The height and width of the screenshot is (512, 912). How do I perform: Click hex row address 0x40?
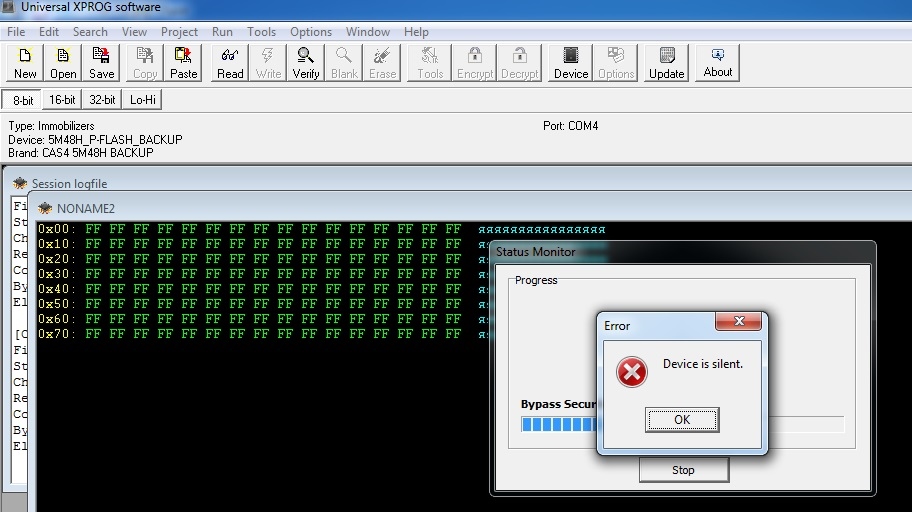click(56, 289)
